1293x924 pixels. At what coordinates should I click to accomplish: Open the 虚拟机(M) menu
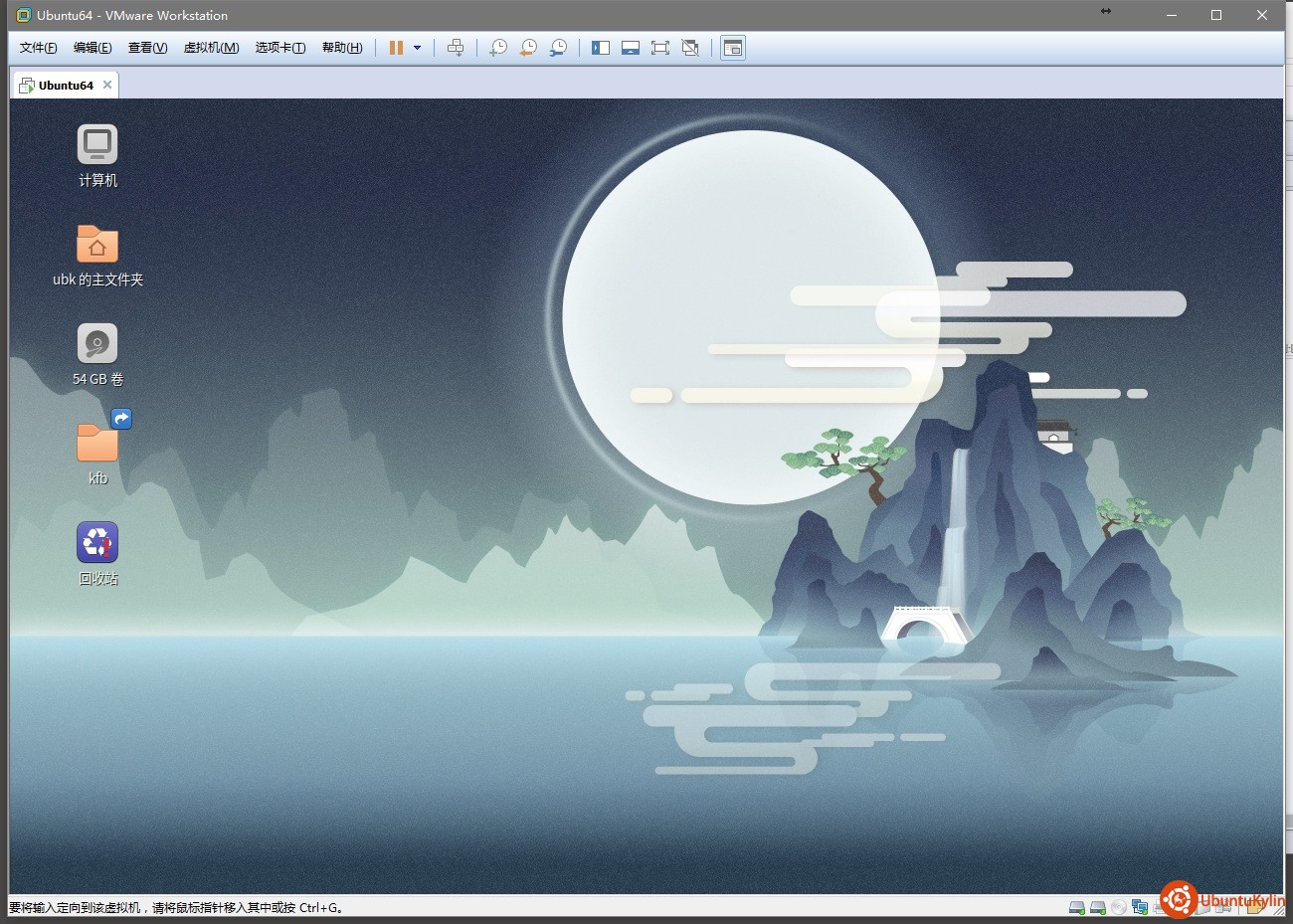coord(211,48)
